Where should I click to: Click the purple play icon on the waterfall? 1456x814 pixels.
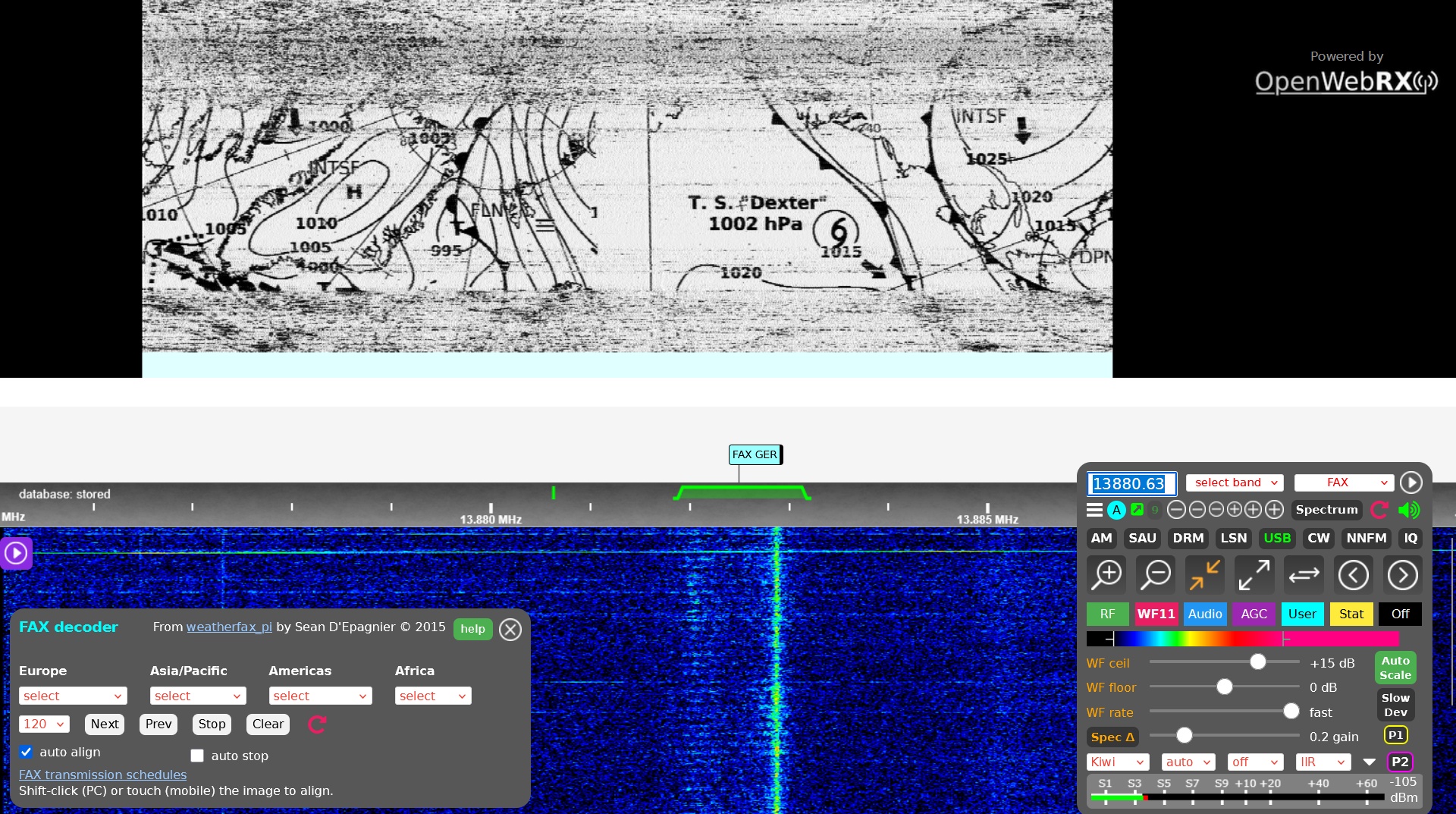(x=15, y=552)
